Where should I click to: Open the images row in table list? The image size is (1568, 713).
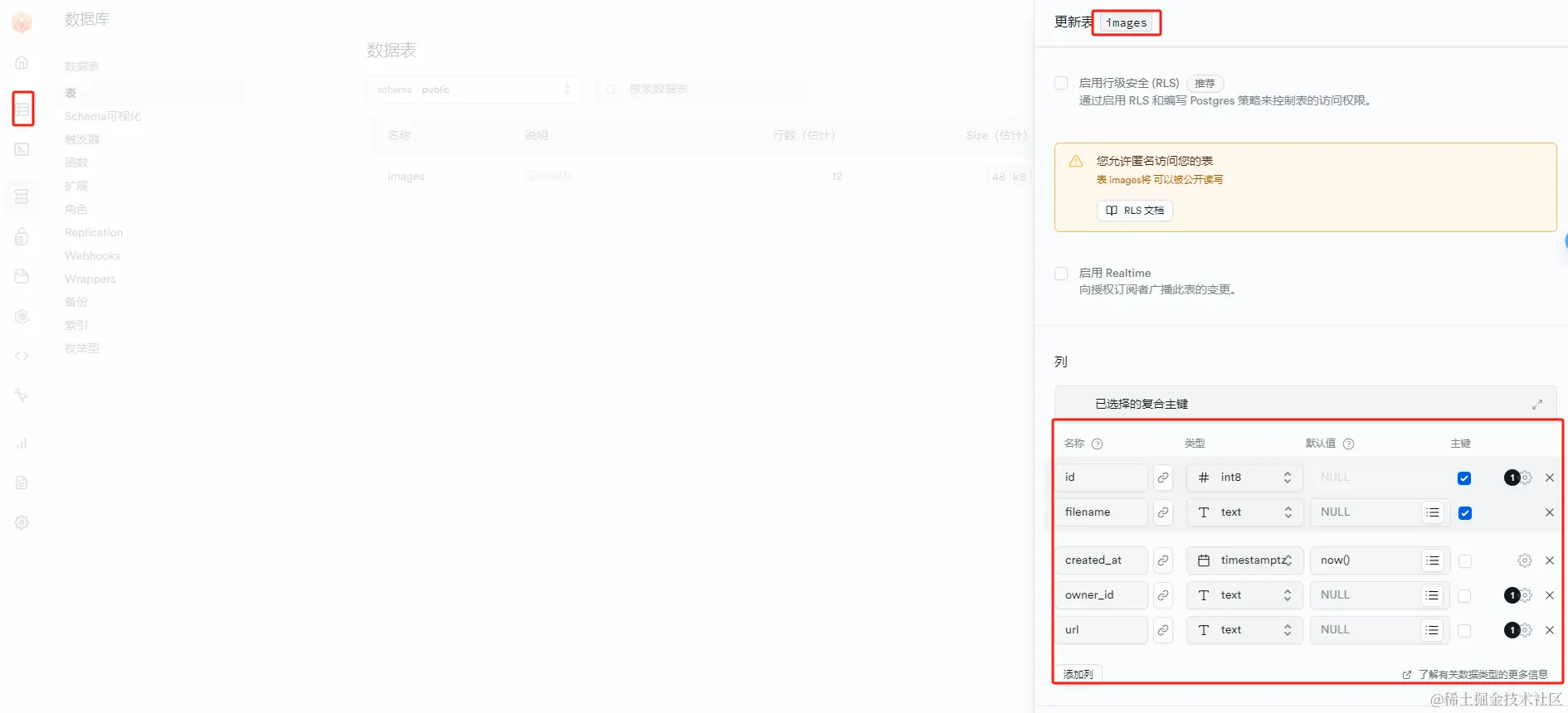click(699, 177)
